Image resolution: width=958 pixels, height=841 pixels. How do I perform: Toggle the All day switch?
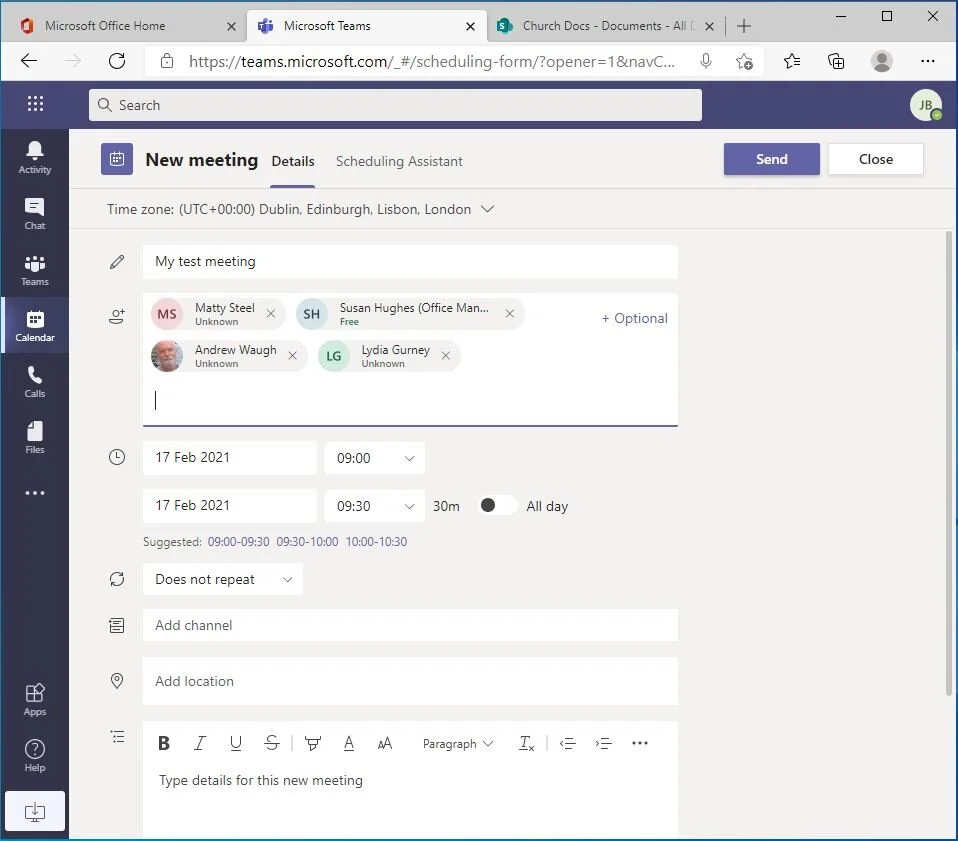pos(497,506)
